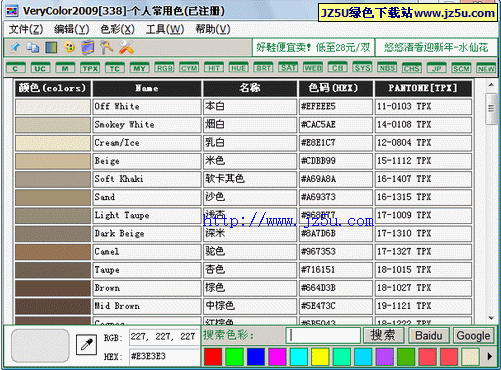
Task: Click the 搜索 search button
Action: pyautogui.click(x=383, y=335)
